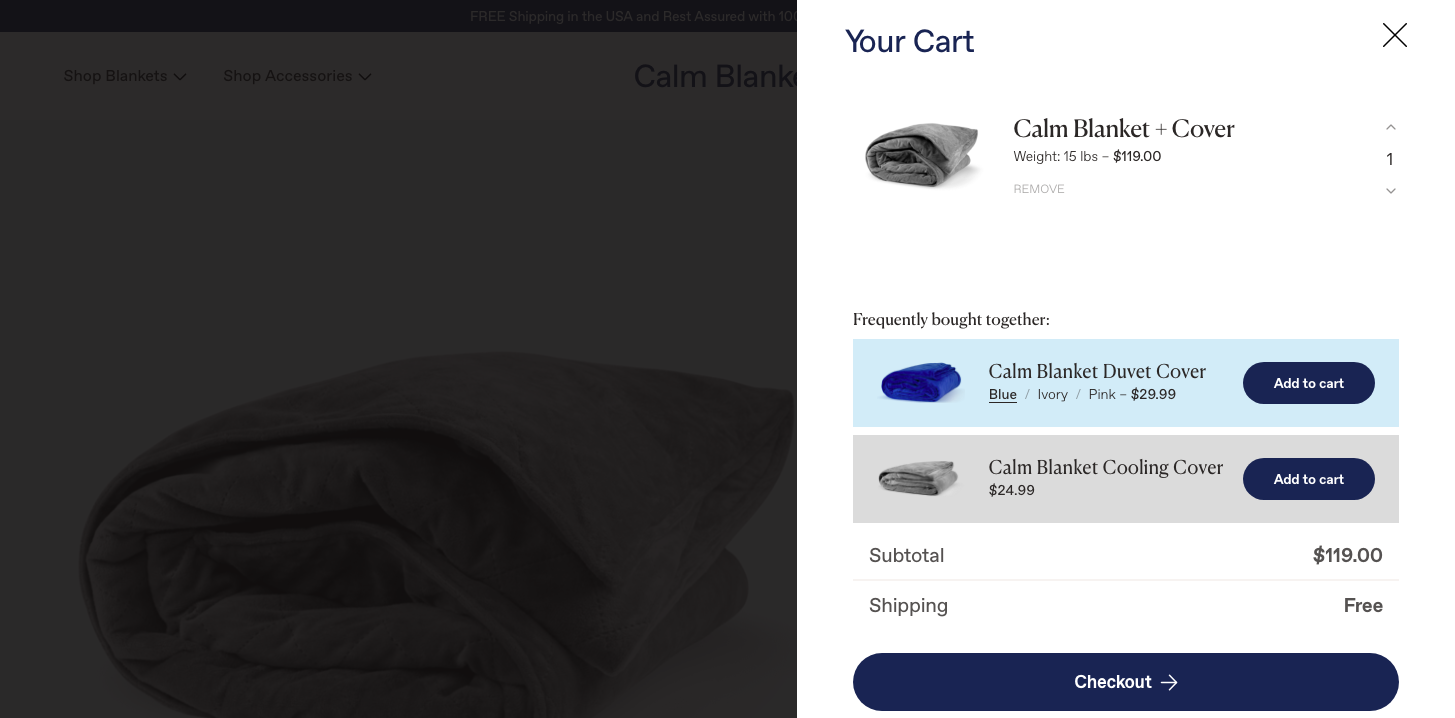Add Calm Blanket Cooling Cover to cart
The width and height of the screenshot is (1455, 718).
(x=1308, y=479)
